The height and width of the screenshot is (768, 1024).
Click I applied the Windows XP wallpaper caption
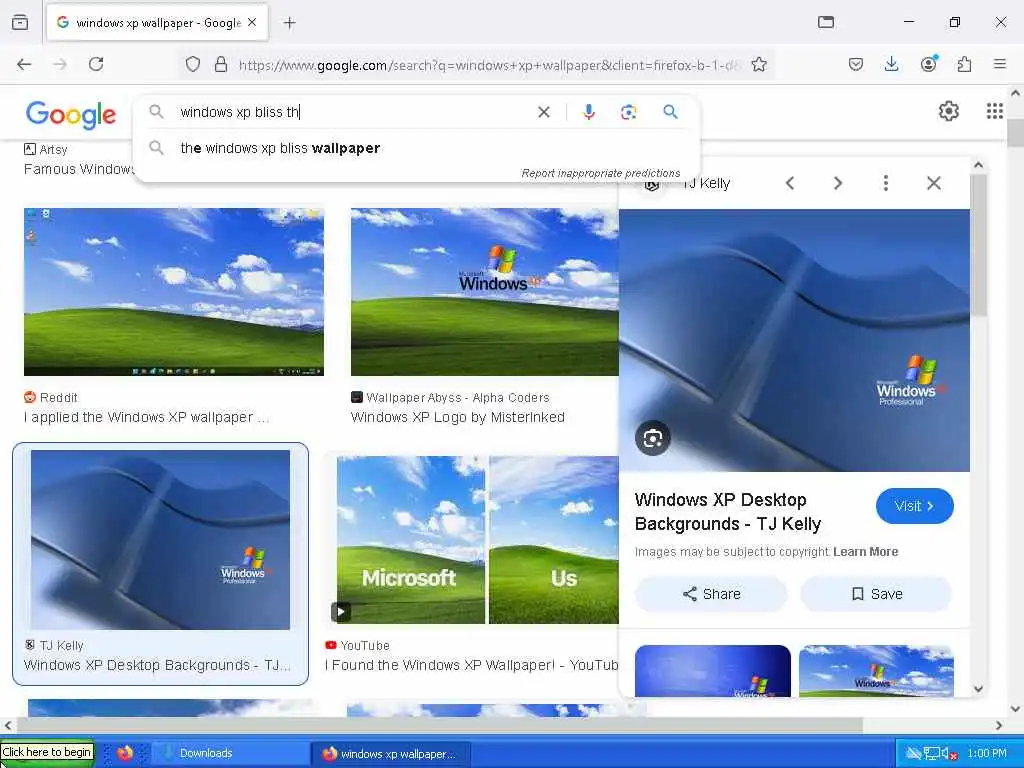146,417
